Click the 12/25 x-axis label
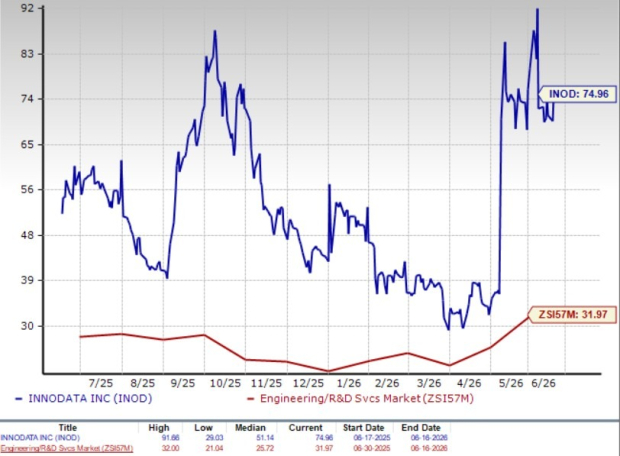 coord(308,383)
